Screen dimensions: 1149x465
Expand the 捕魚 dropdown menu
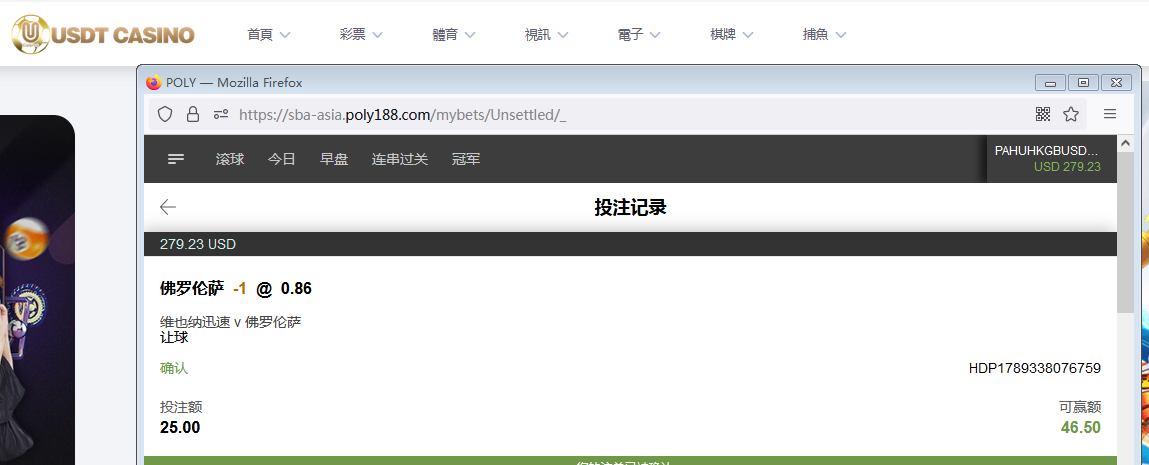pos(824,34)
